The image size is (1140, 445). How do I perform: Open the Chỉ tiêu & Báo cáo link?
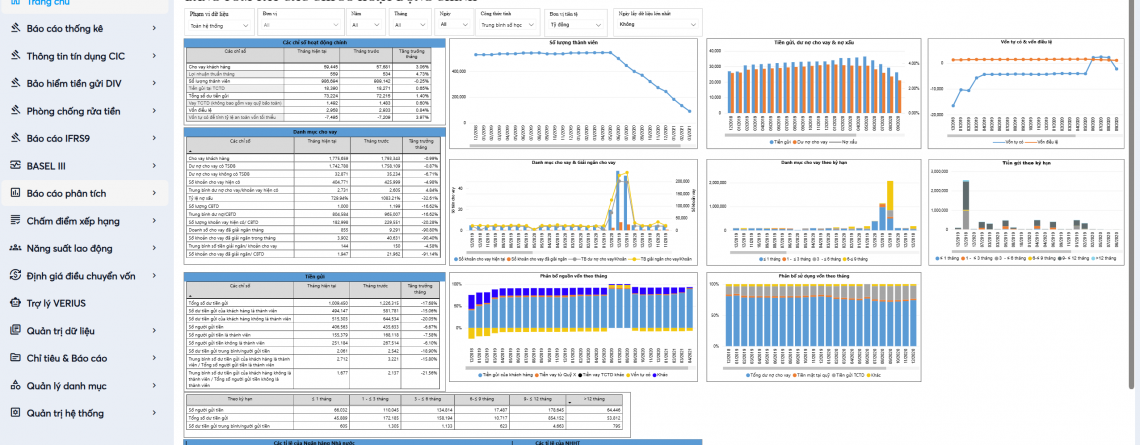click(x=67, y=358)
